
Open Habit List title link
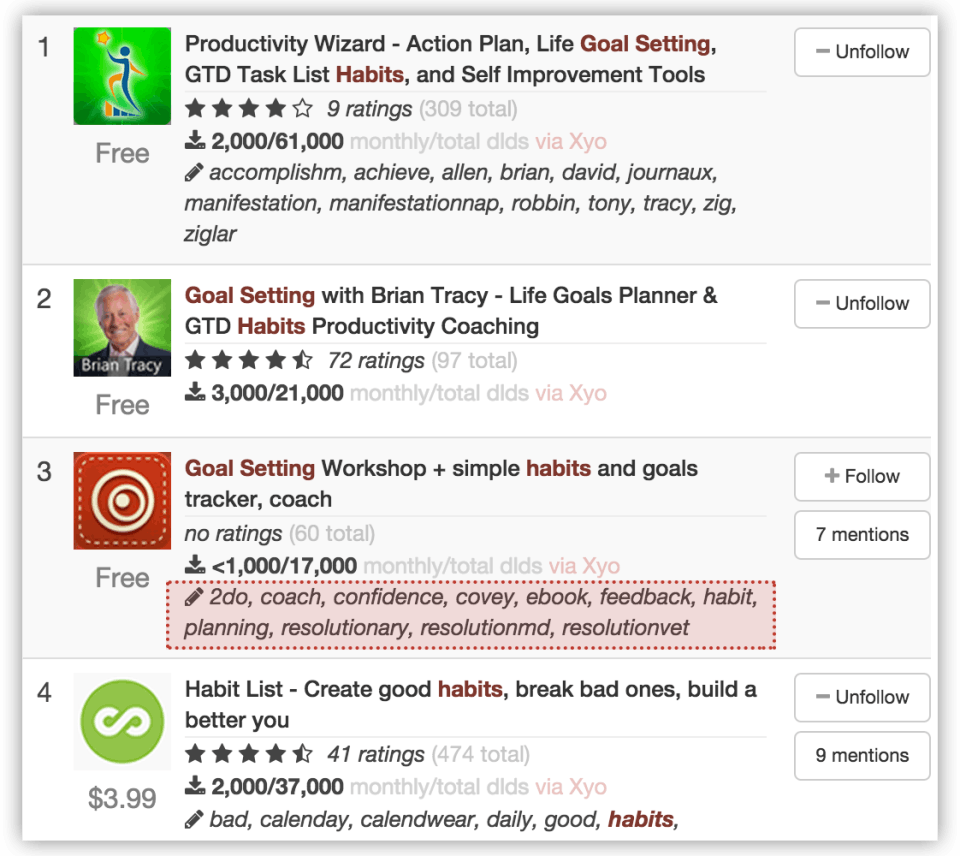point(471,705)
